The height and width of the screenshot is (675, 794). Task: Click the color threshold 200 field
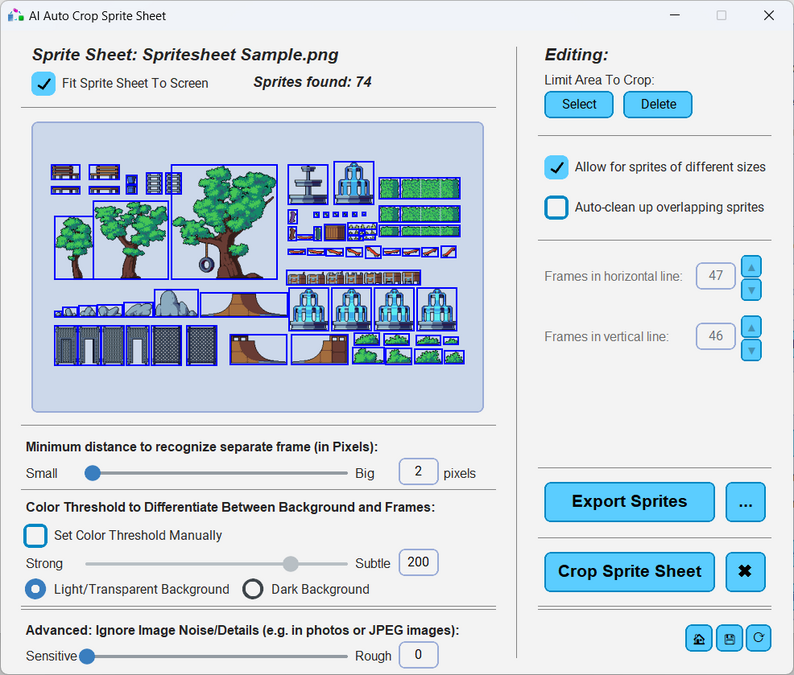418,563
